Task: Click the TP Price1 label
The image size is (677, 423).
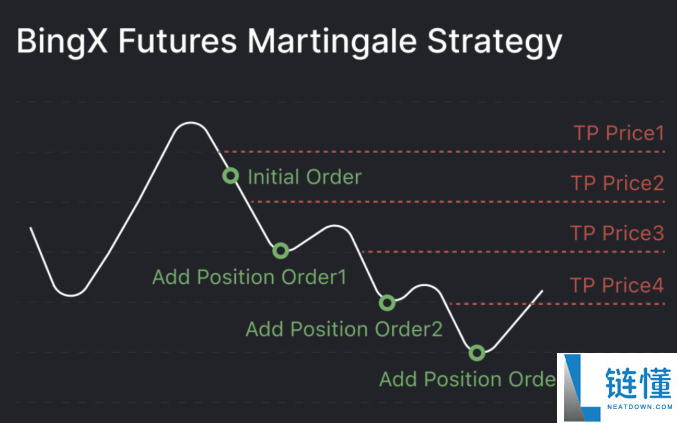Action: tap(619, 133)
